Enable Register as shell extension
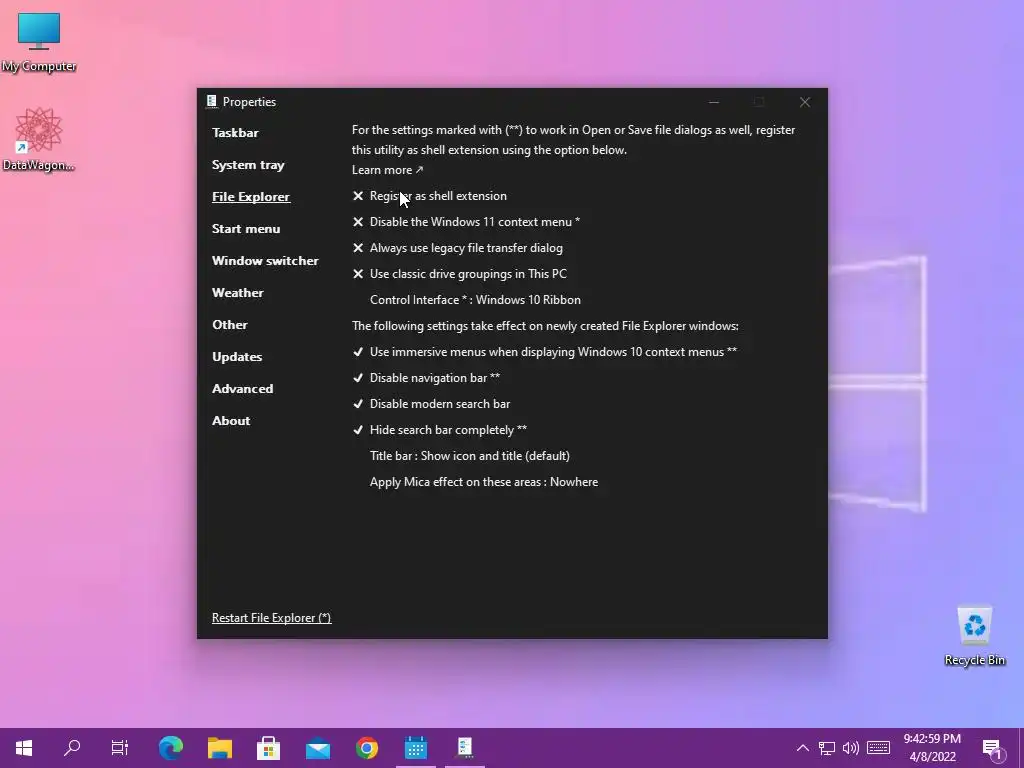Image resolution: width=1024 pixels, height=768 pixels. [x=430, y=196]
